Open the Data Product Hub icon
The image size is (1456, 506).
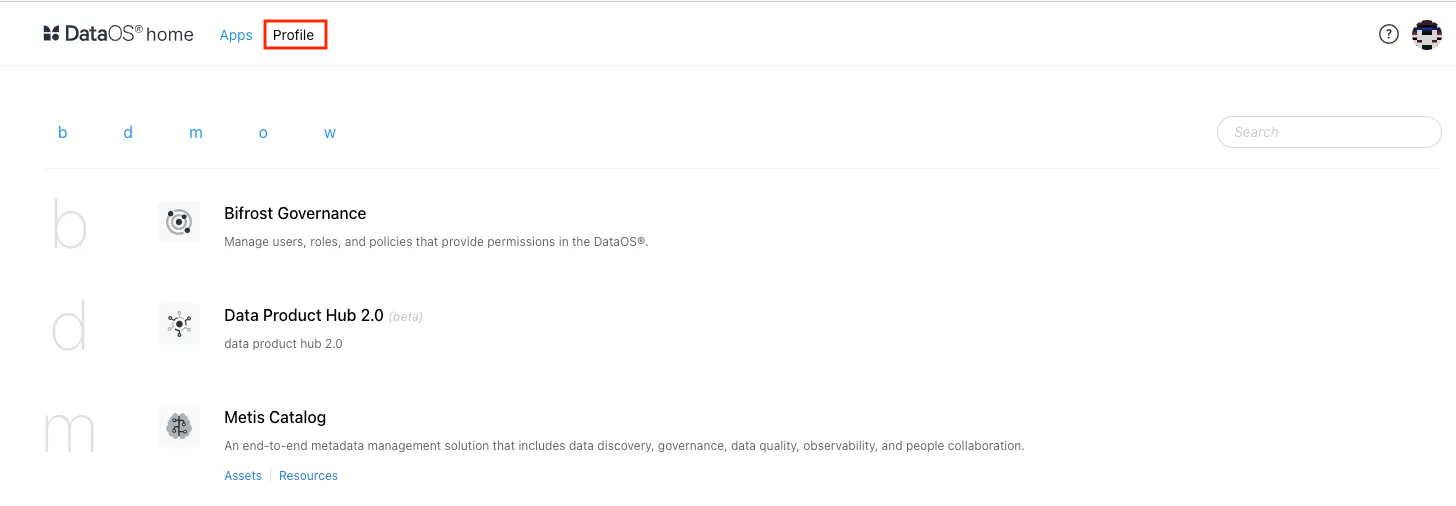(179, 324)
